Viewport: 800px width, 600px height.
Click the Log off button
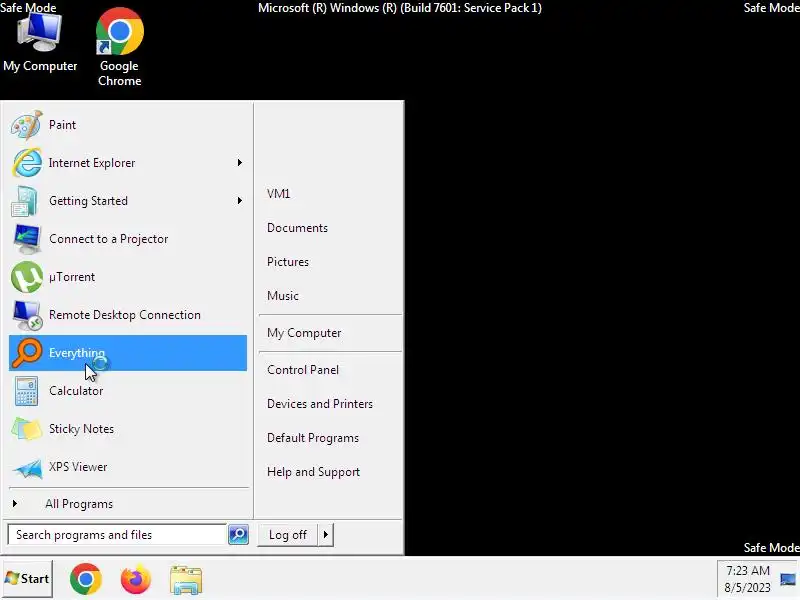tap(288, 535)
